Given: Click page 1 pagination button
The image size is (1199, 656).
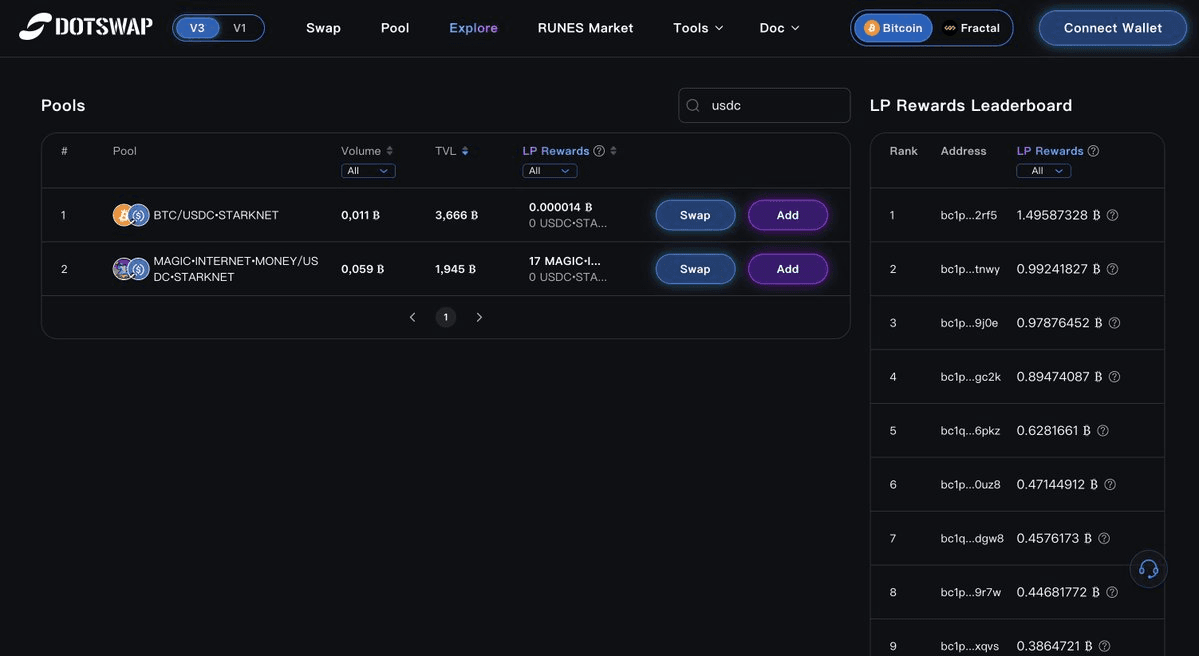Looking at the screenshot, I should click(446, 317).
